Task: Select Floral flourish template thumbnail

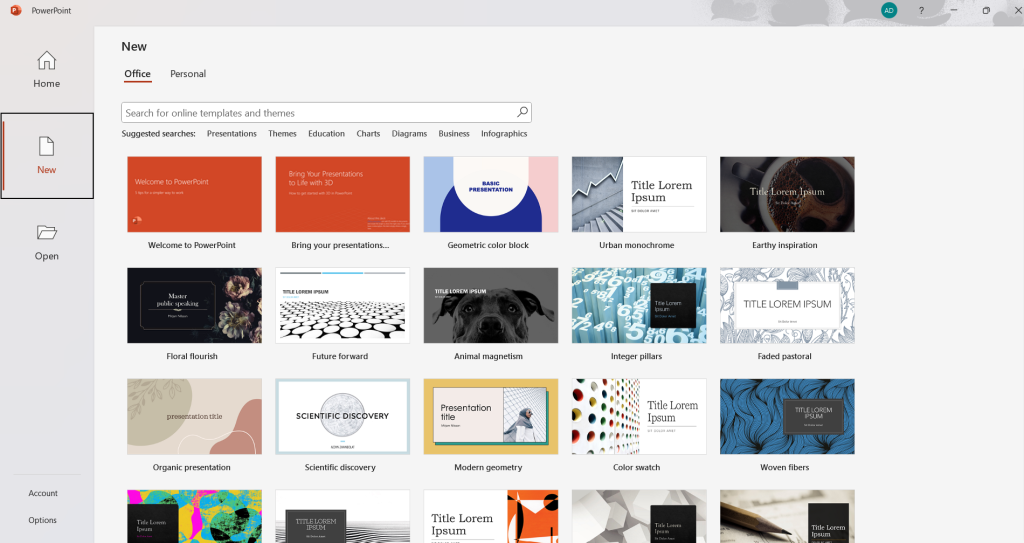Action: pos(195,305)
